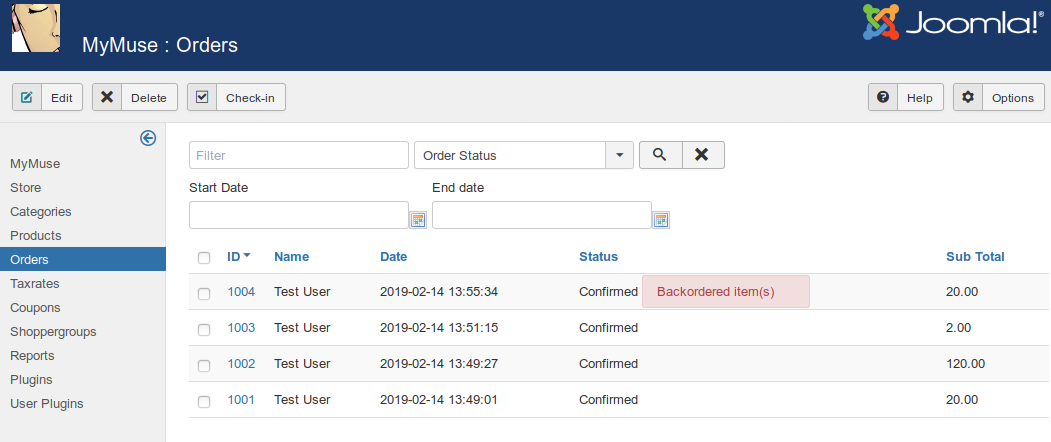Click the 2.00 sub total value
This screenshot has width=1051, height=442.
click(x=959, y=328)
